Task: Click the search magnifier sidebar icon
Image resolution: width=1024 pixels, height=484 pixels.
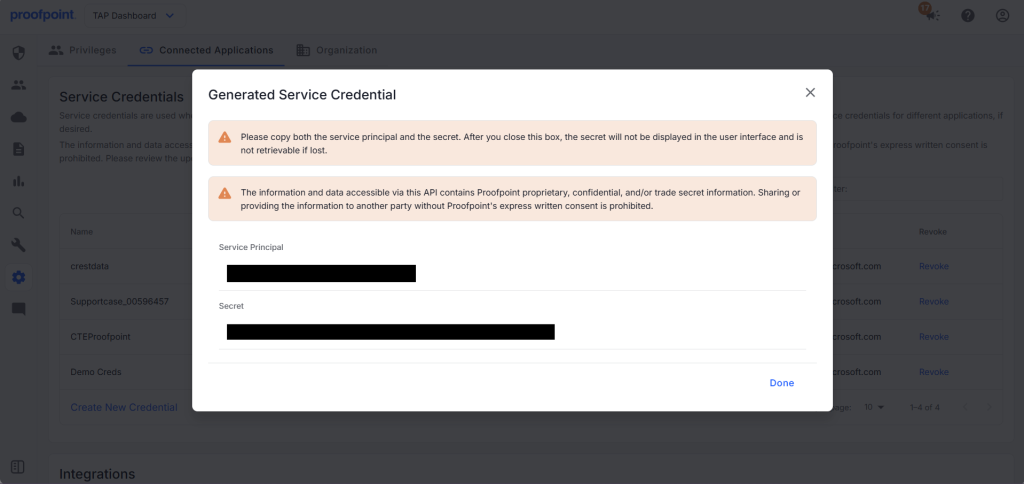Action: click(x=18, y=213)
